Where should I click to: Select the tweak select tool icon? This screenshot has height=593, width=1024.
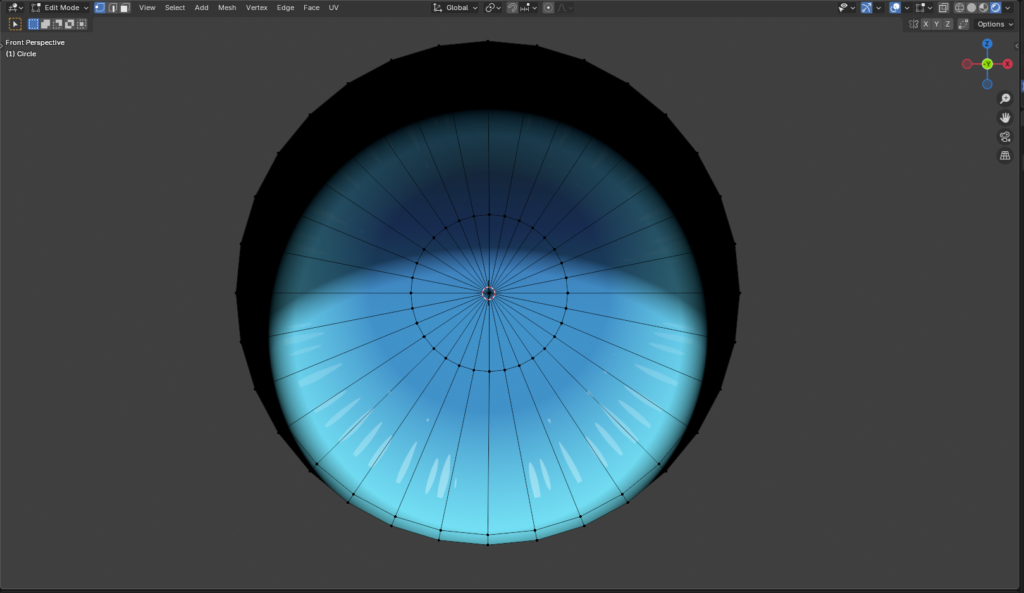point(15,24)
